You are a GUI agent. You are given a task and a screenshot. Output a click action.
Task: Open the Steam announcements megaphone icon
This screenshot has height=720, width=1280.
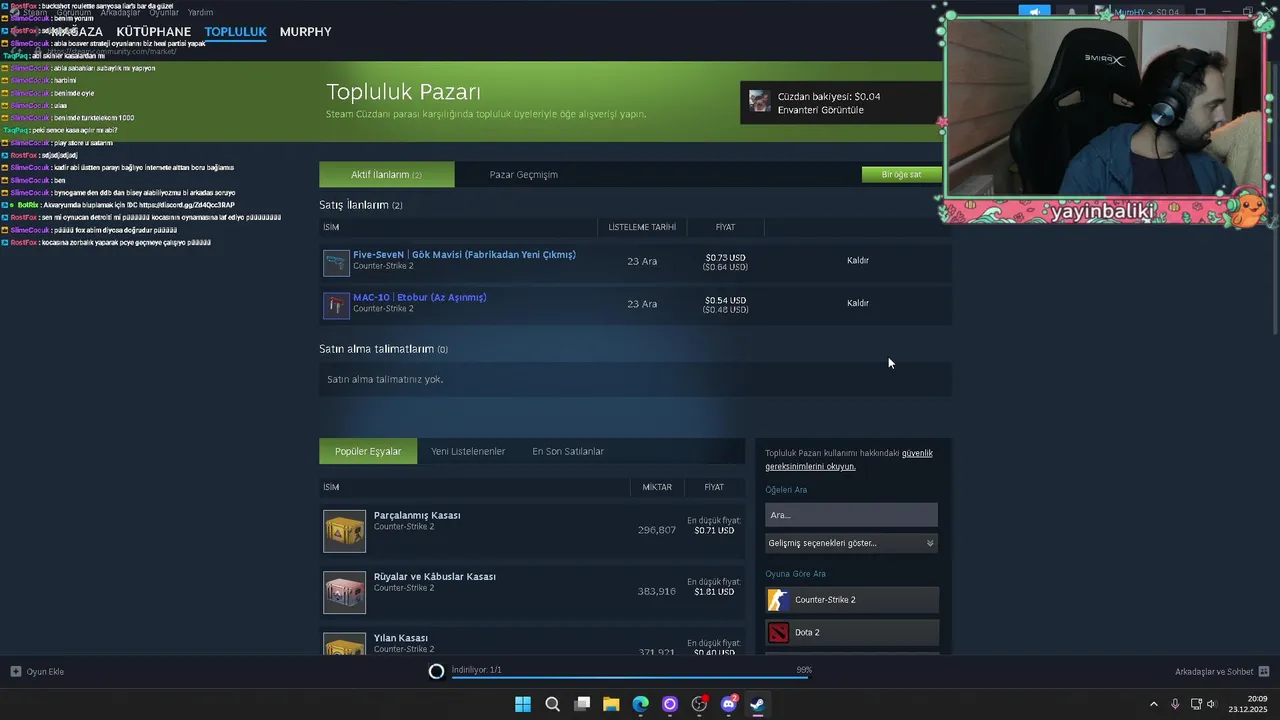coord(1035,12)
